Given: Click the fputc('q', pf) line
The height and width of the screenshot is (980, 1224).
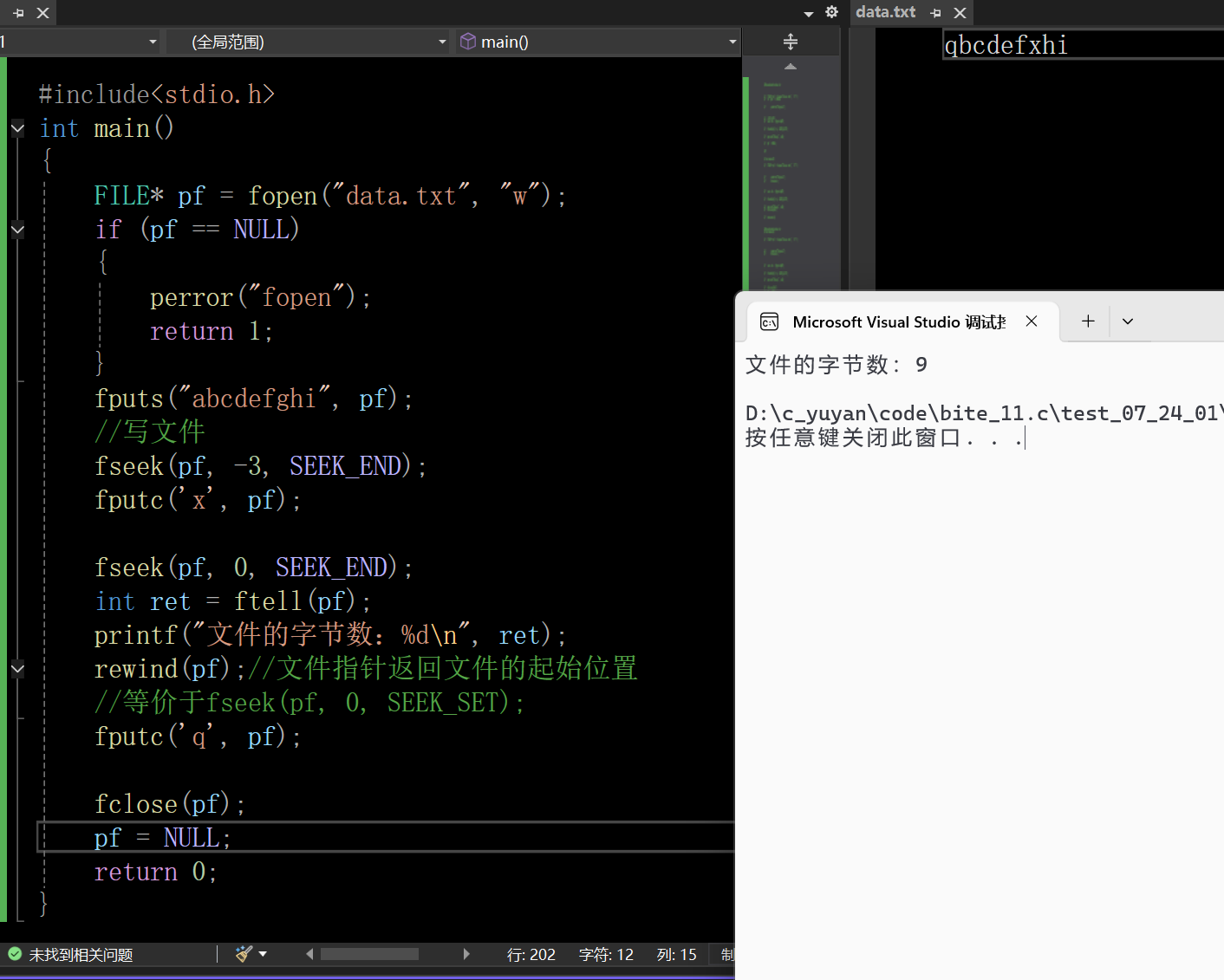Looking at the screenshot, I should tap(198, 737).
